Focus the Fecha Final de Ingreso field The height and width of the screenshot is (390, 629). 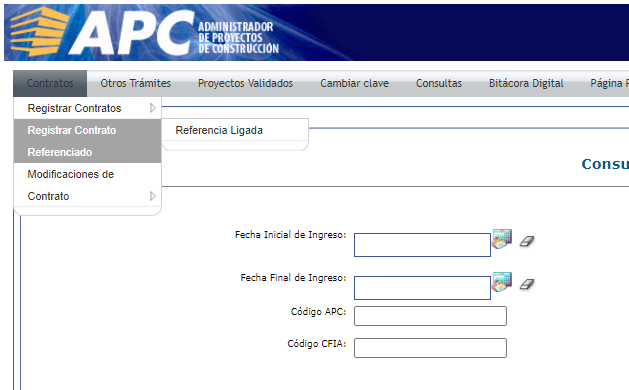[422, 288]
